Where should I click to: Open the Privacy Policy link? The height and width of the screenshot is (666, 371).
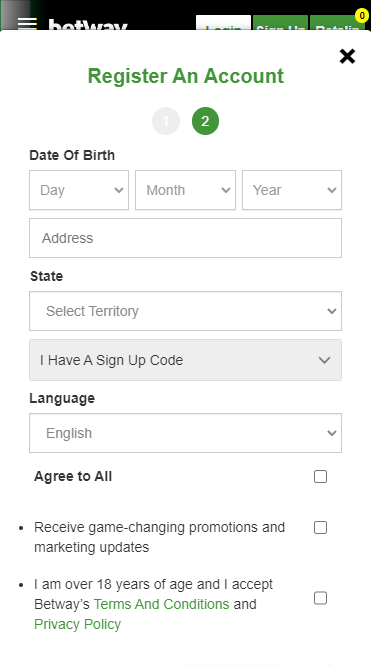click(x=77, y=624)
